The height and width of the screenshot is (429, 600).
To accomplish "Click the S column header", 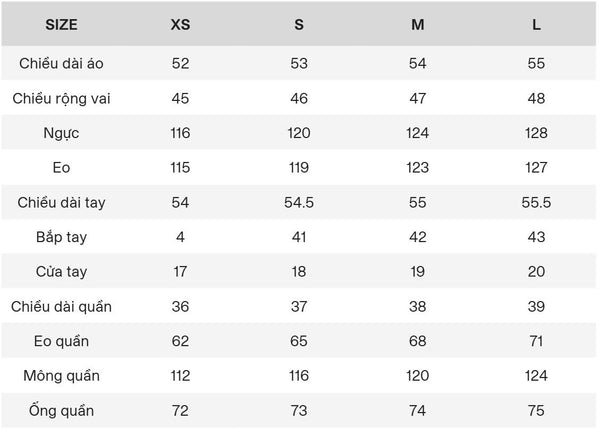I will pyautogui.click(x=299, y=25).
